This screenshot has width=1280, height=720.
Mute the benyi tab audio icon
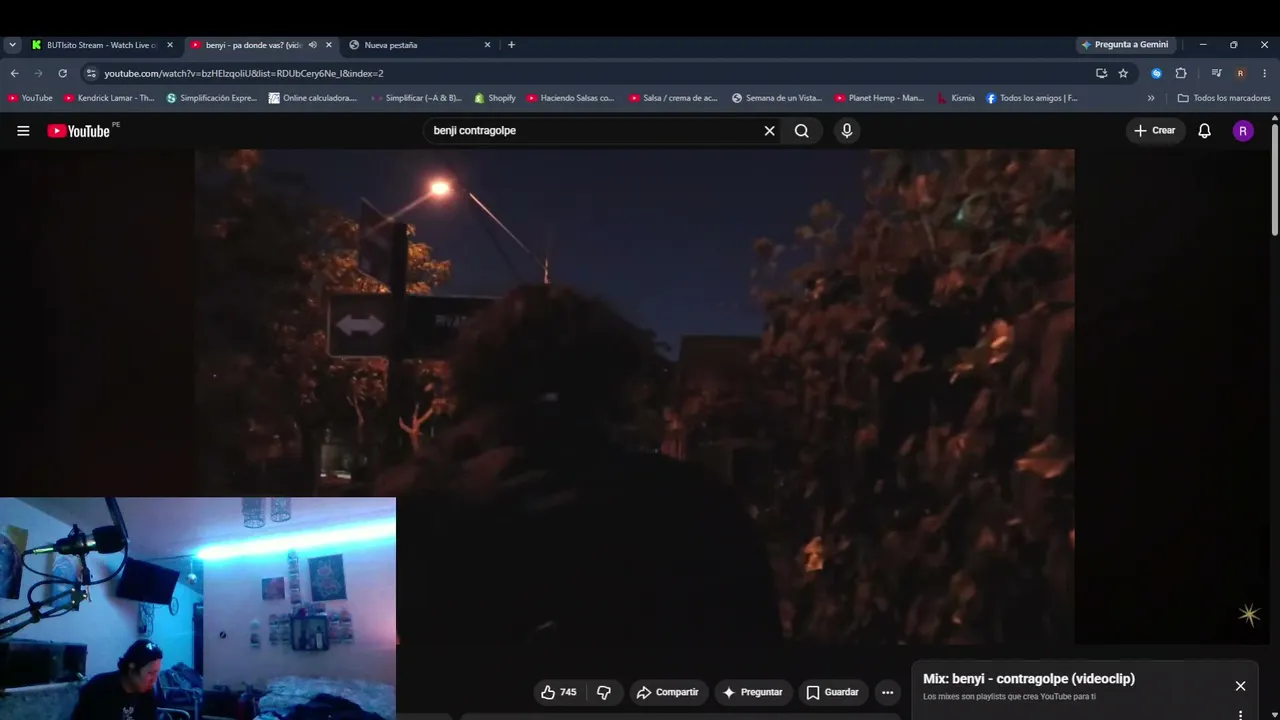click(312, 45)
